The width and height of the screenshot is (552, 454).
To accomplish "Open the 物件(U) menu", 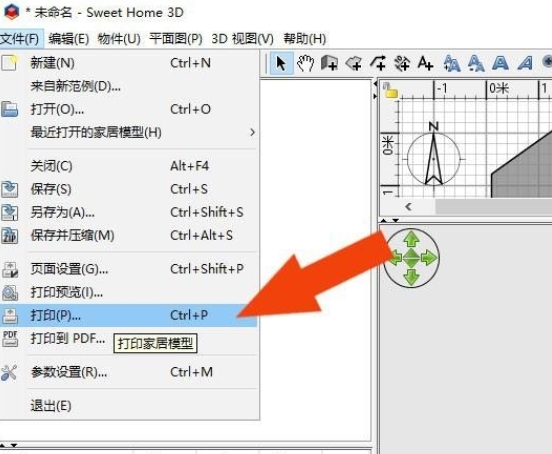I will tap(119, 38).
